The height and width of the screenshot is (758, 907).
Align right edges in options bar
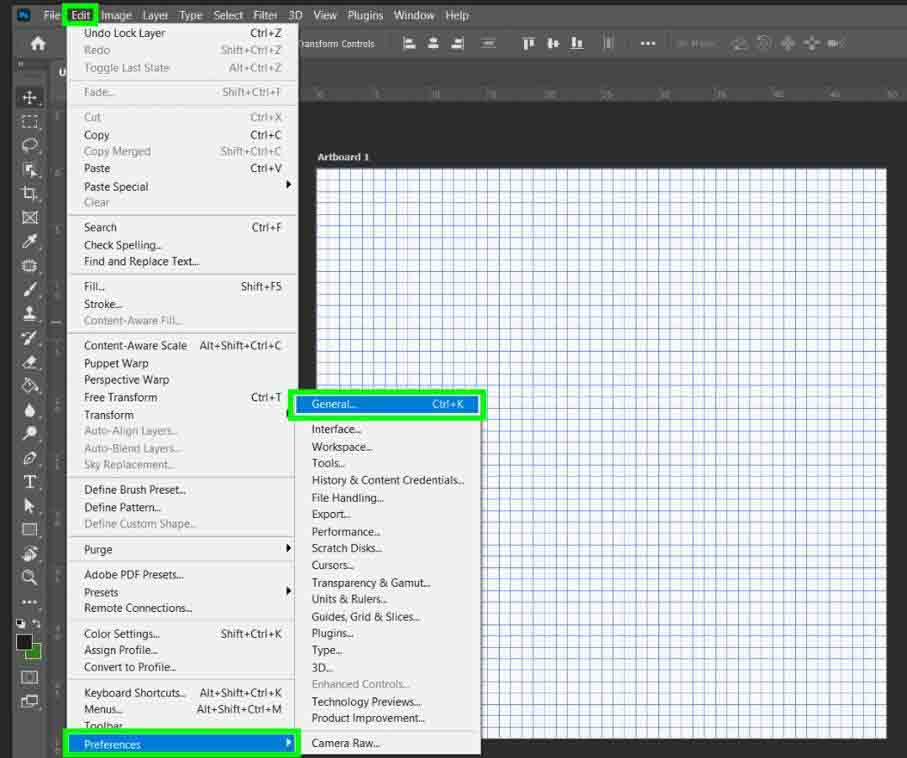tap(457, 43)
